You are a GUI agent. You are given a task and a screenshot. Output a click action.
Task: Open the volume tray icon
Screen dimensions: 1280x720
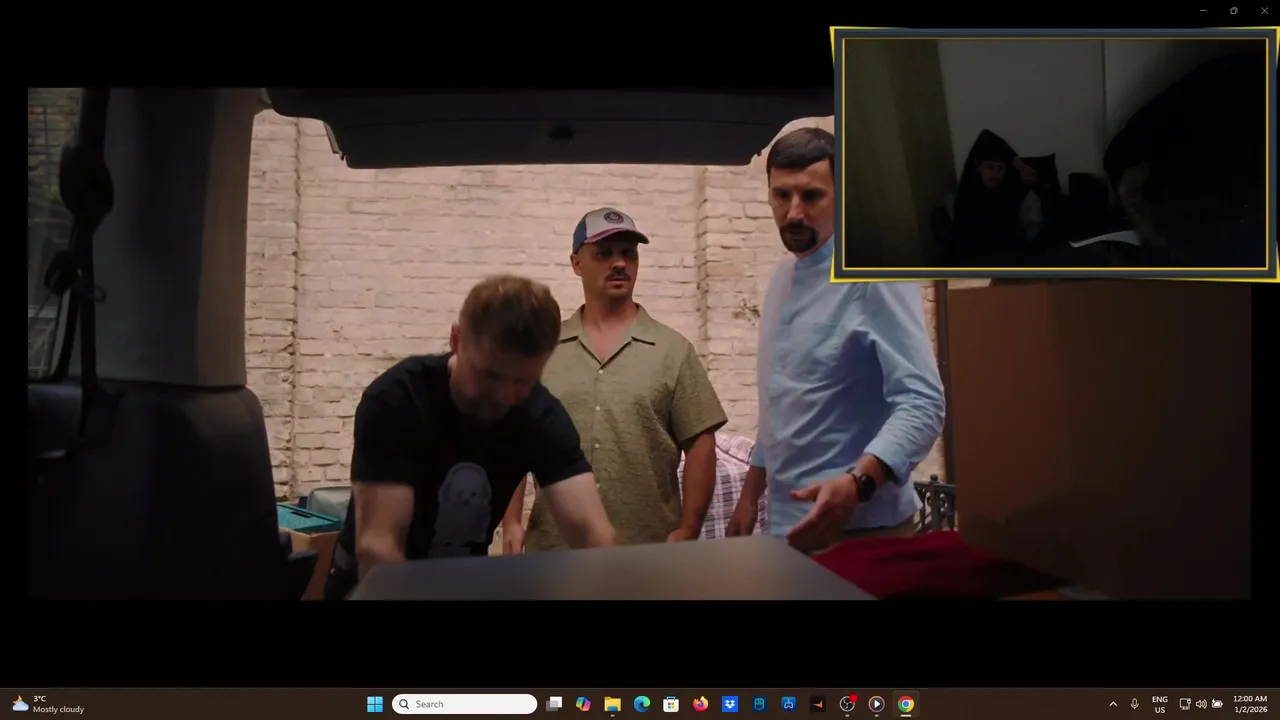click(x=1201, y=704)
